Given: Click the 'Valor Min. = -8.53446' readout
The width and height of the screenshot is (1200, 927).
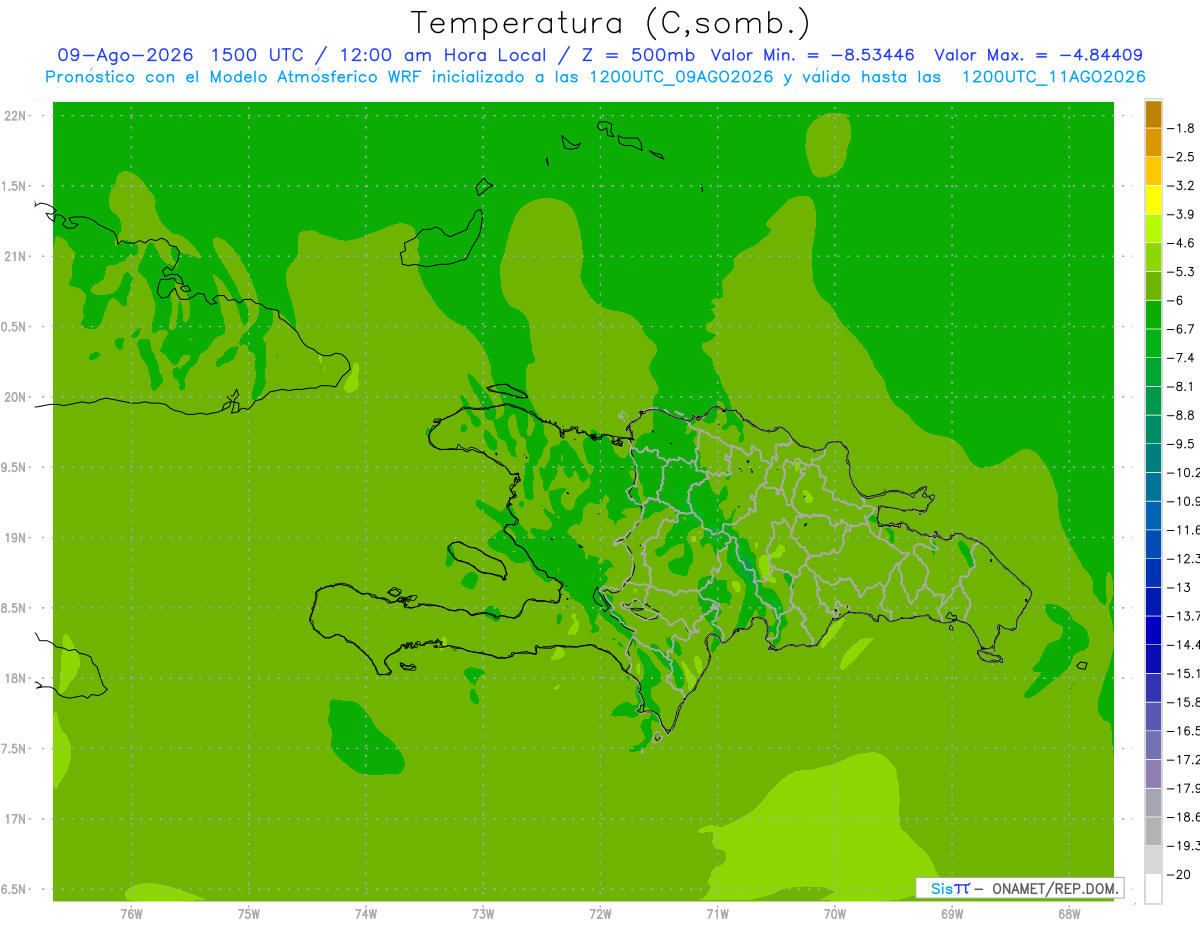Looking at the screenshot, I should coord(812,55).
